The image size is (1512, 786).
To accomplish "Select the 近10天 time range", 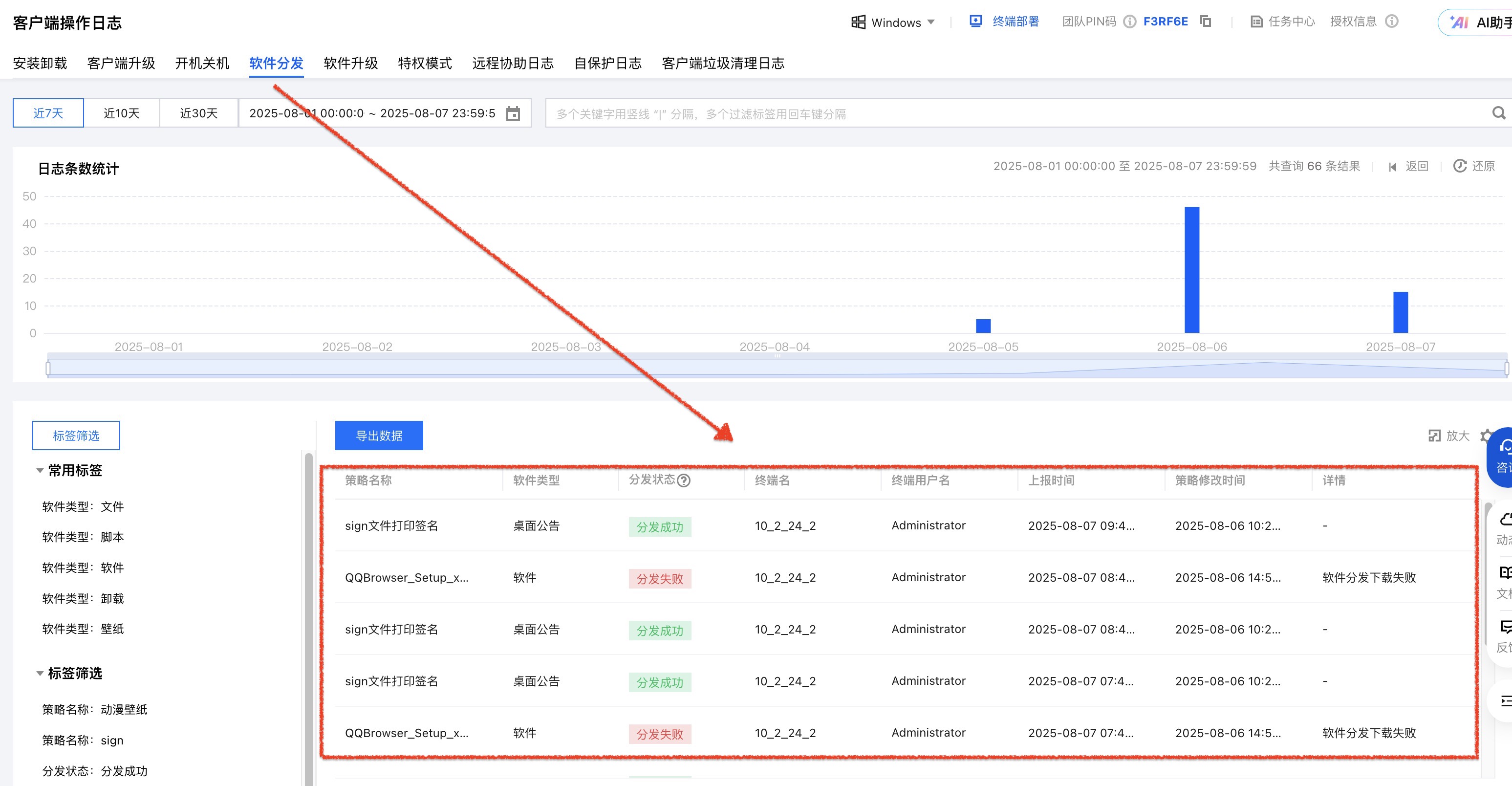I will pyautogui.click(x=122, y=113).
